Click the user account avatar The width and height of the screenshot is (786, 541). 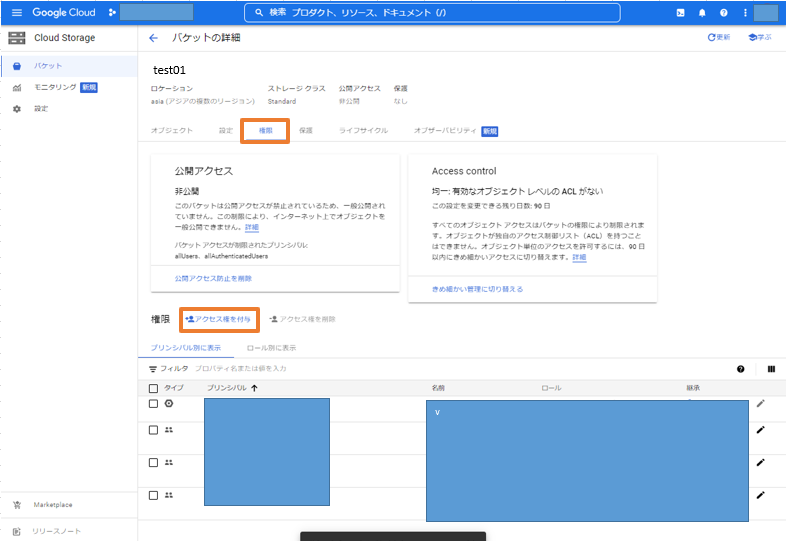[766, 13]
